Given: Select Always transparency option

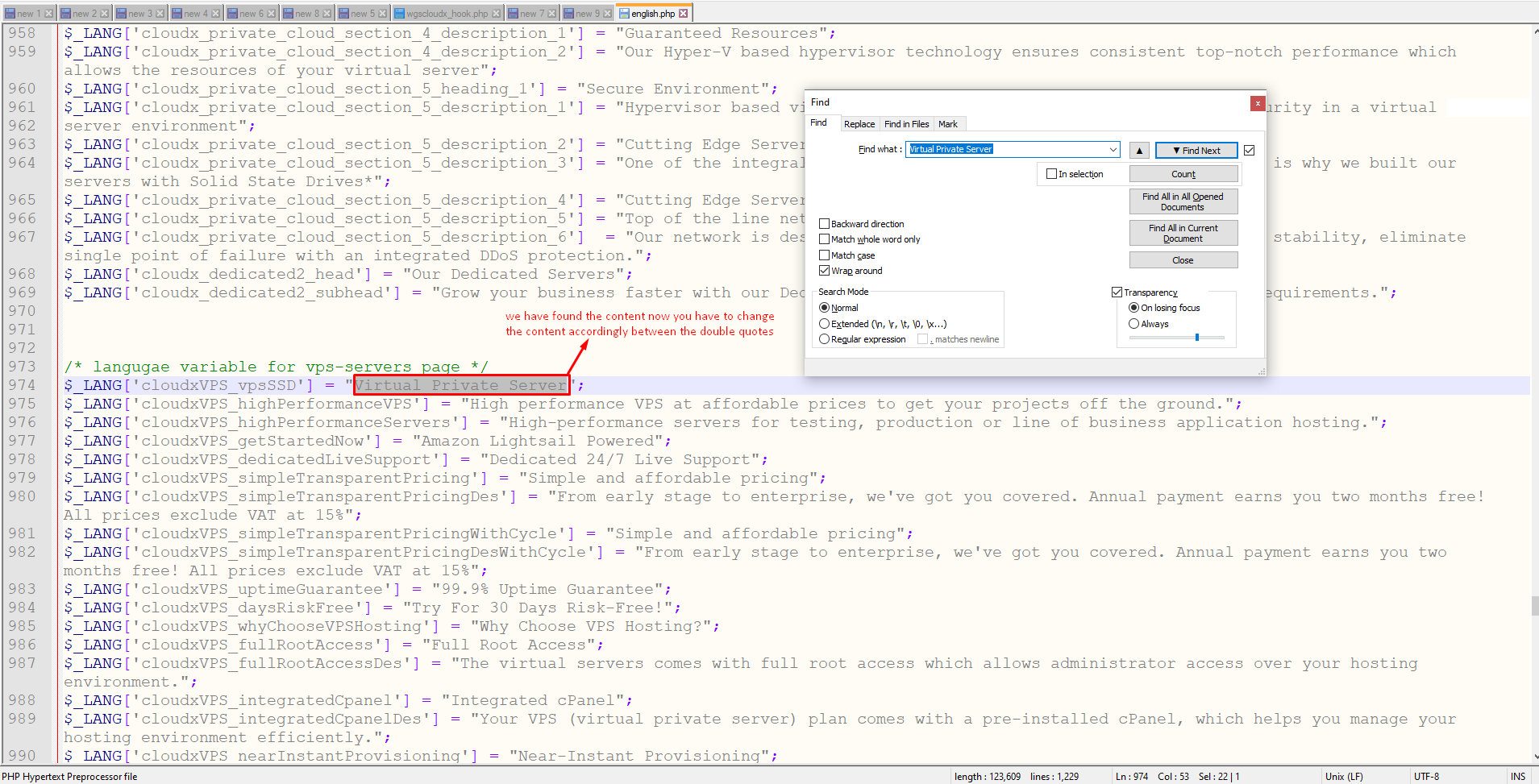Looking at the screenshot, I should coord(1133,324).
